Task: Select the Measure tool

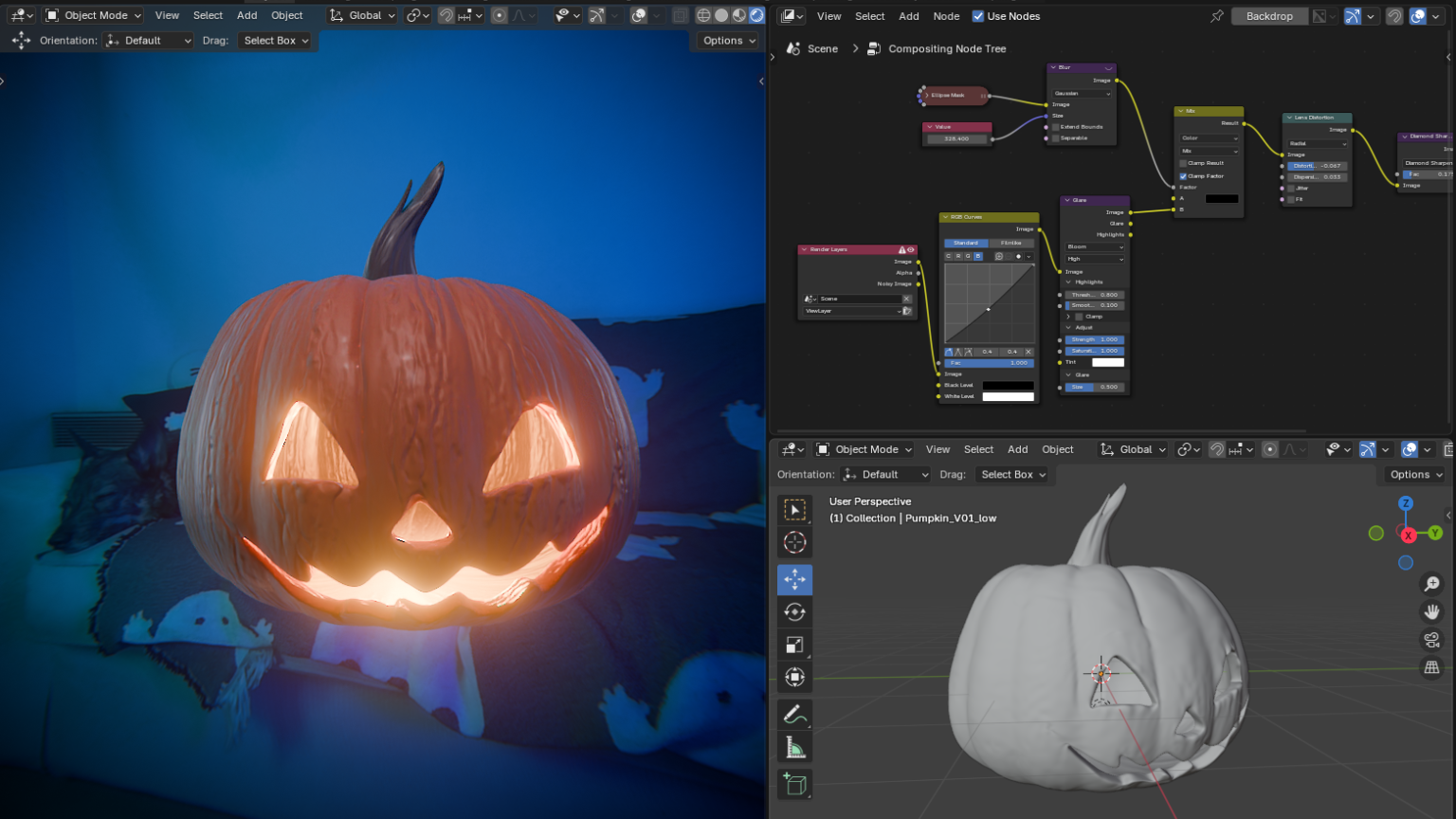Action: click(795, 746)
